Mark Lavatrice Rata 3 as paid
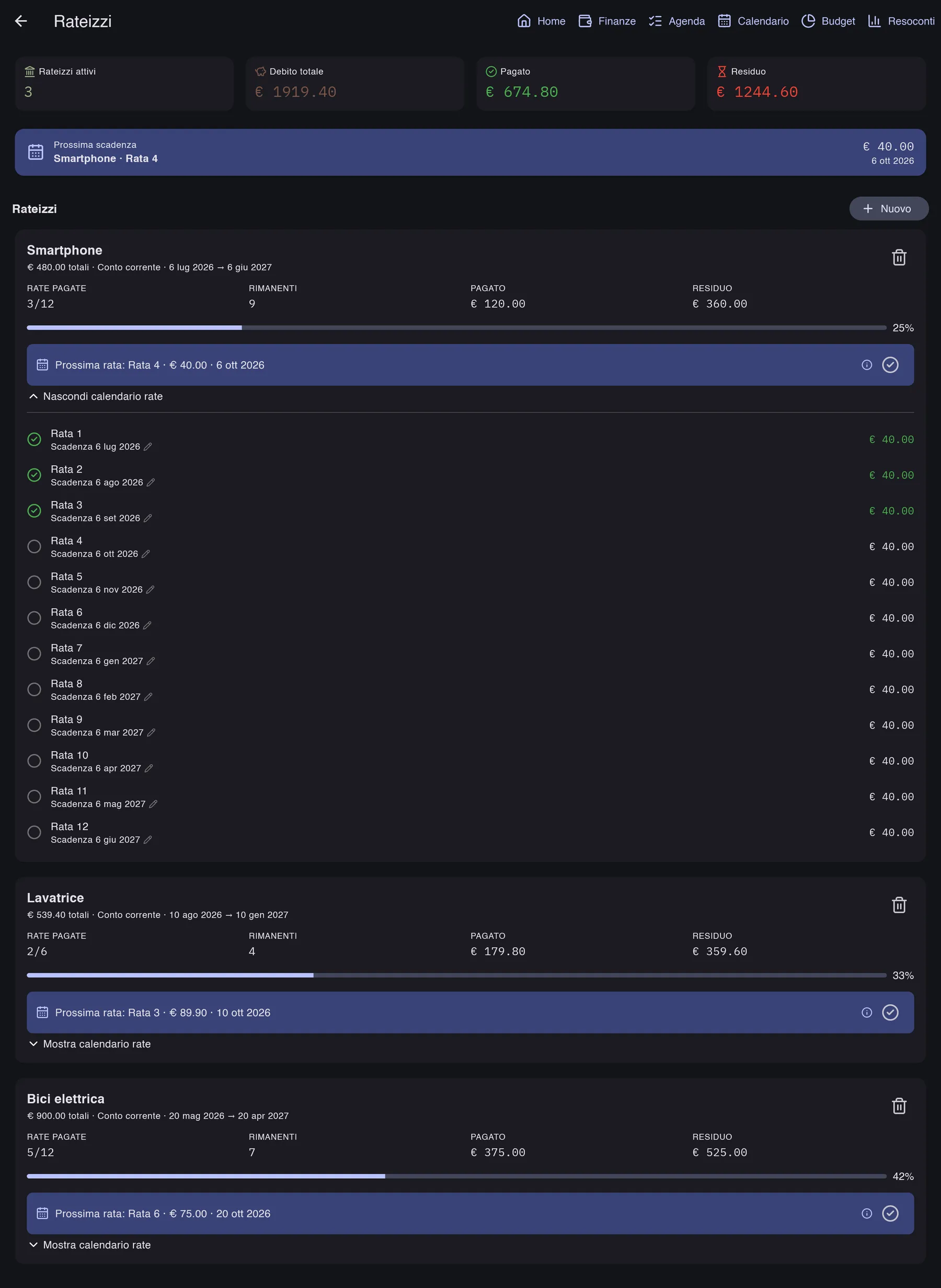This screenshot has height=1288, width=941. pos(890,1013)
